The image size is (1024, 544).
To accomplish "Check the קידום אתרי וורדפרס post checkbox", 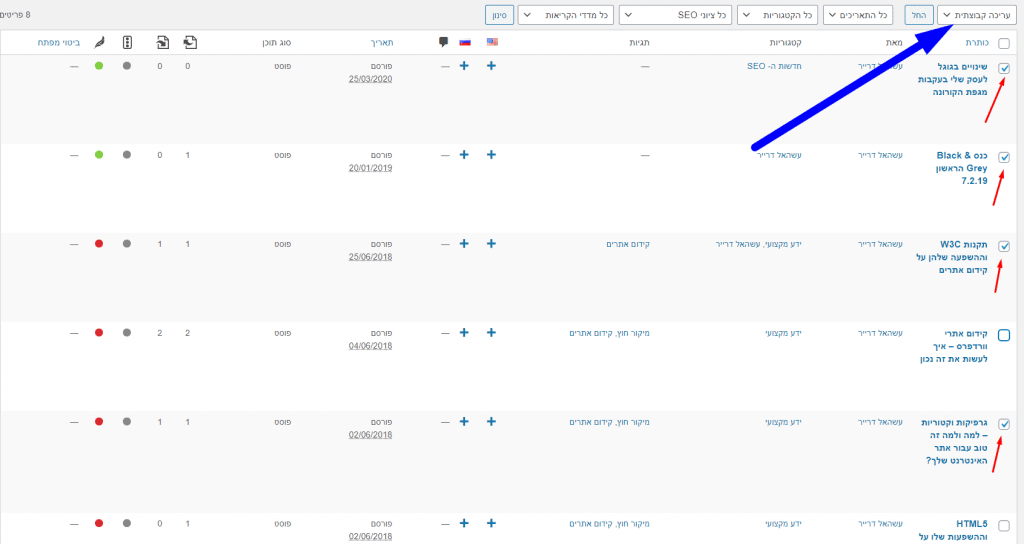I will 1004,335.
